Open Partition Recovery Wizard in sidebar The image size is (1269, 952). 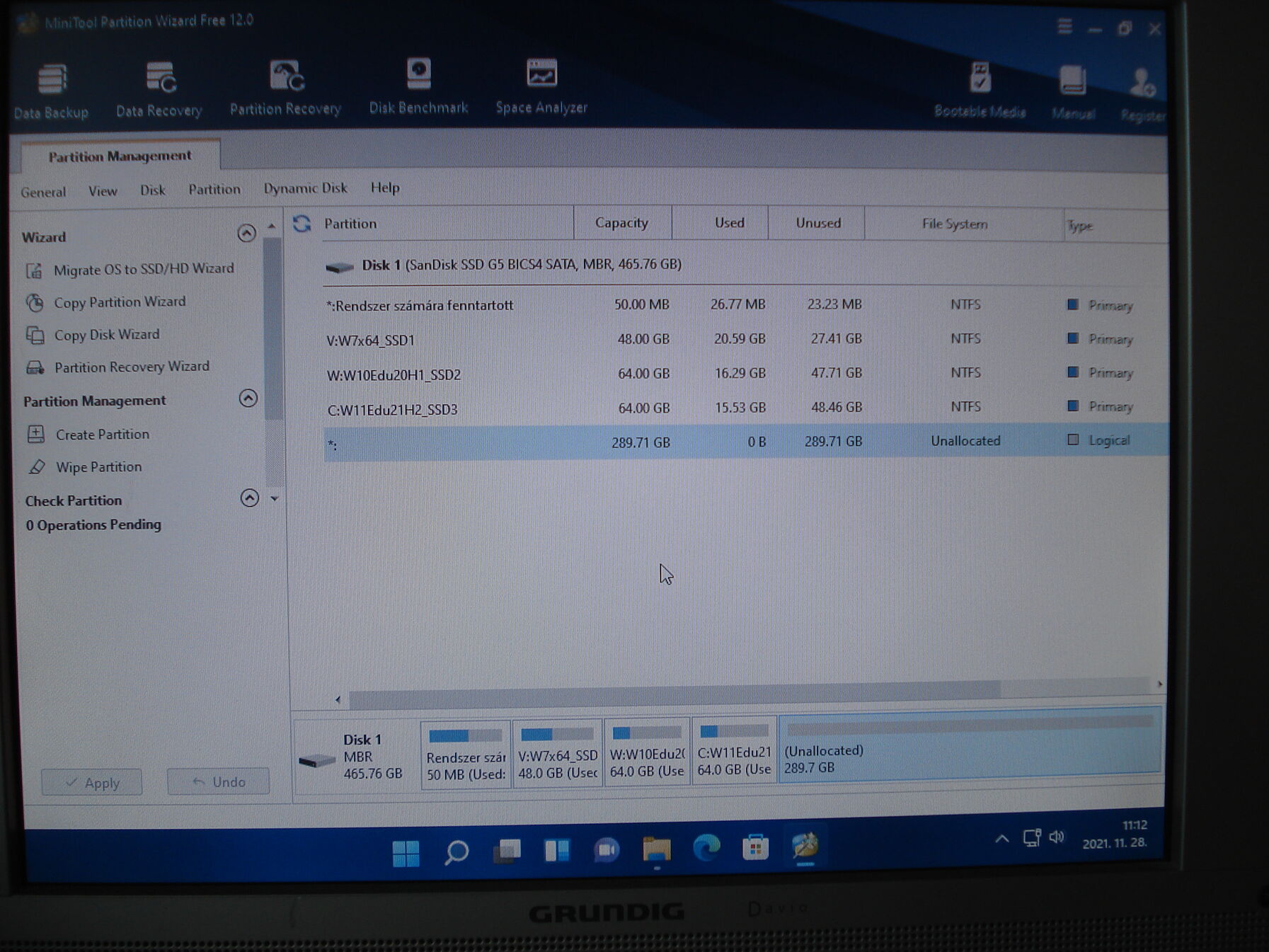pos(118,367)
